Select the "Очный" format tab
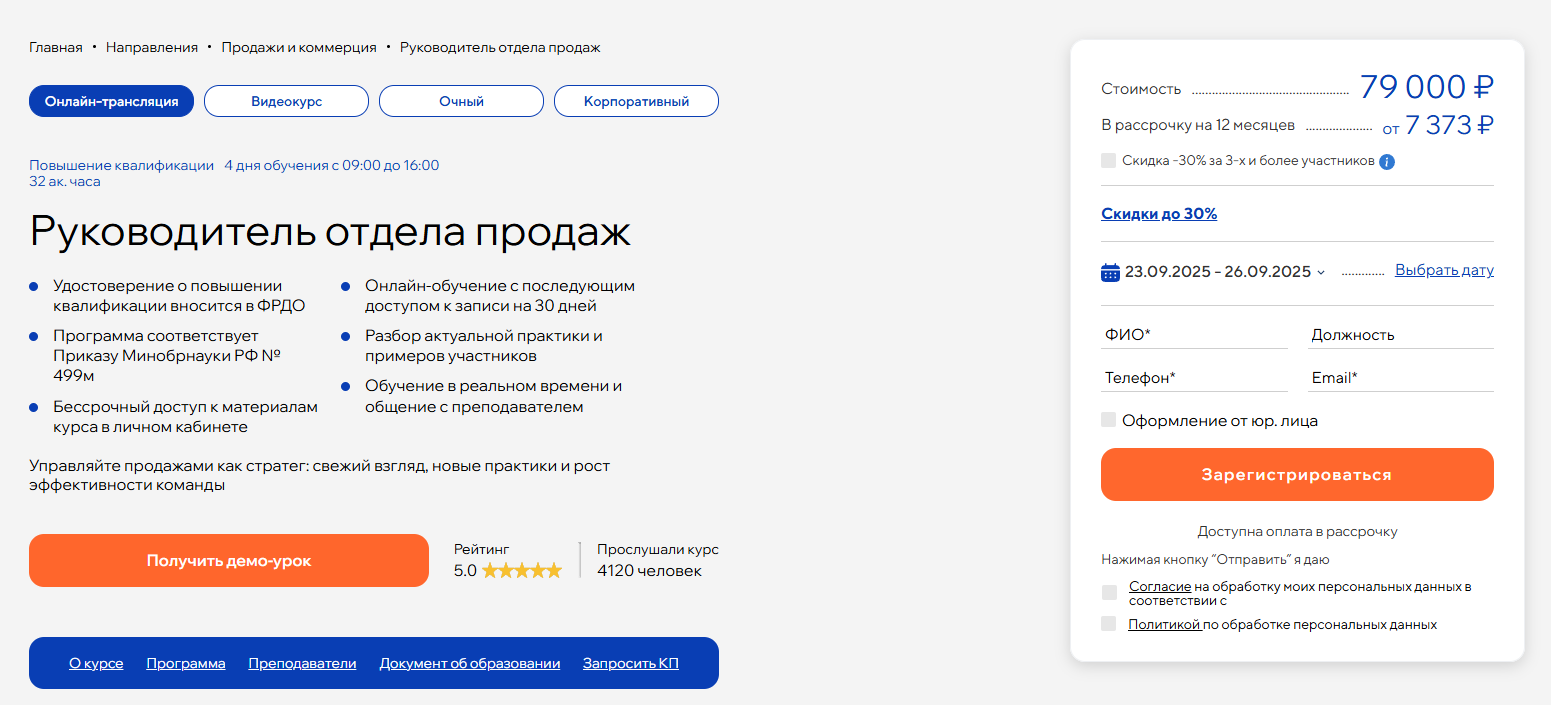The height and width of the screenshot is (705, 1551). [x=461, y=101]
